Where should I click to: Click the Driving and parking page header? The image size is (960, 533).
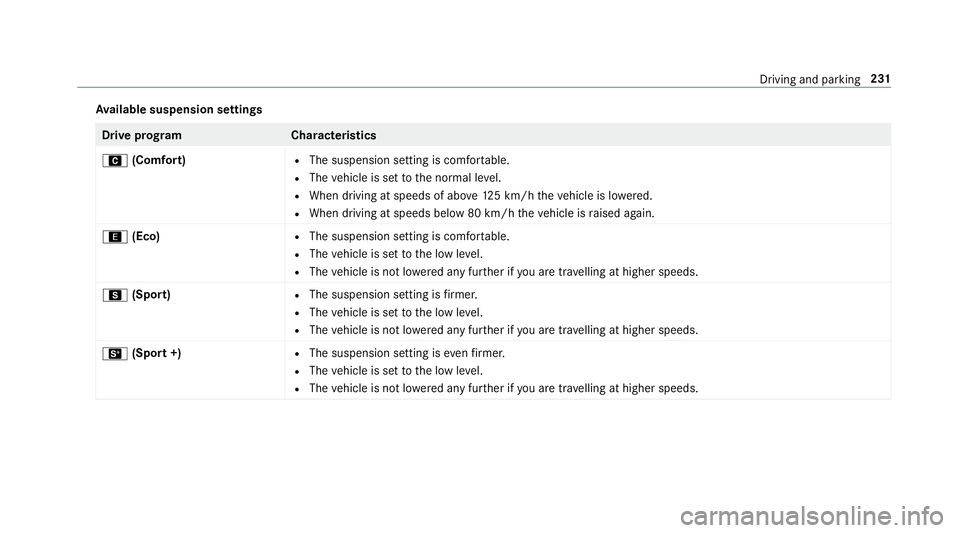pyautogui.click(x=809, y=79)
